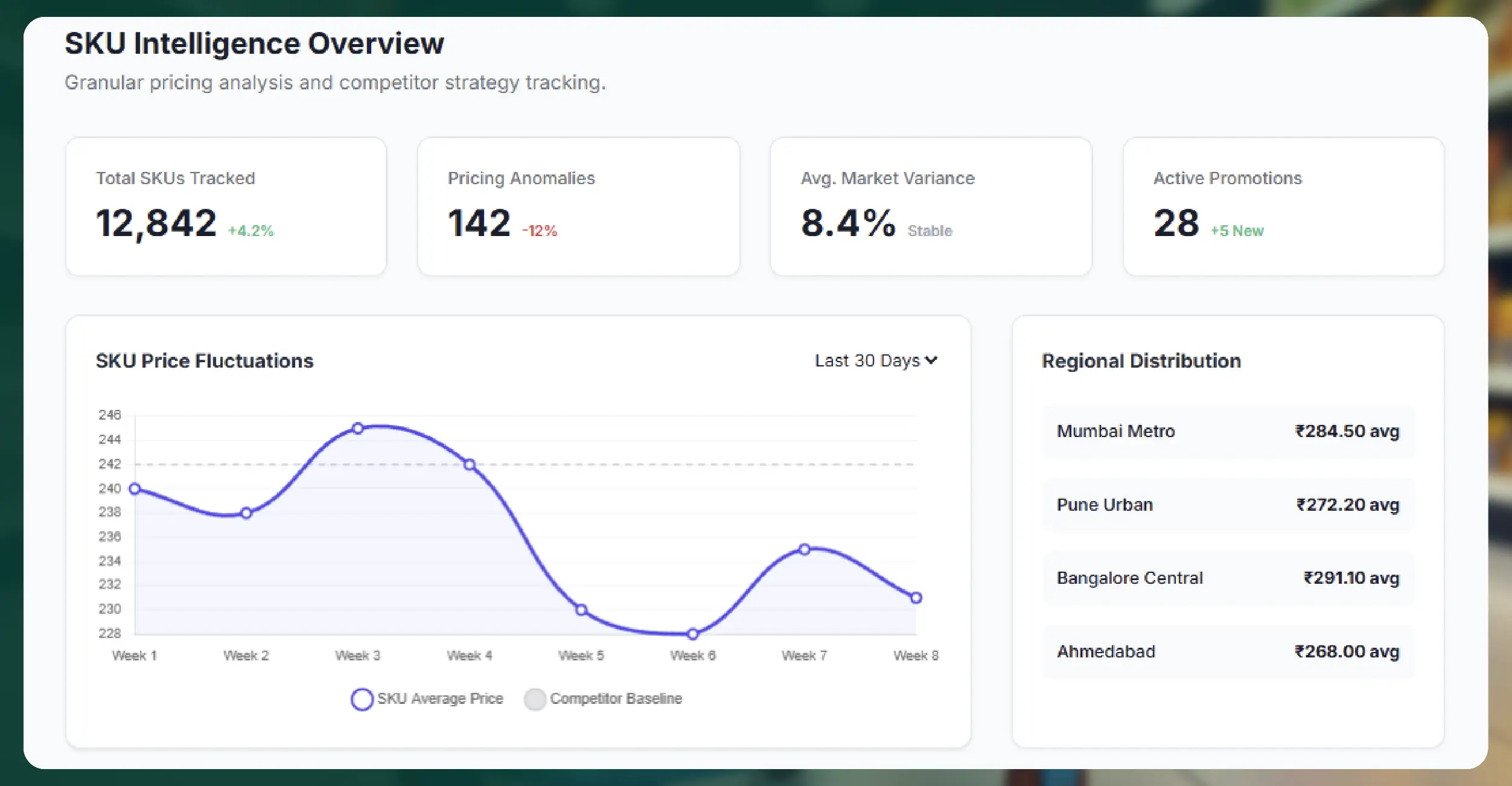Open the Pune Urban region row
The width and height of the screenshot is (1512, 786).
click(1227, 505)
